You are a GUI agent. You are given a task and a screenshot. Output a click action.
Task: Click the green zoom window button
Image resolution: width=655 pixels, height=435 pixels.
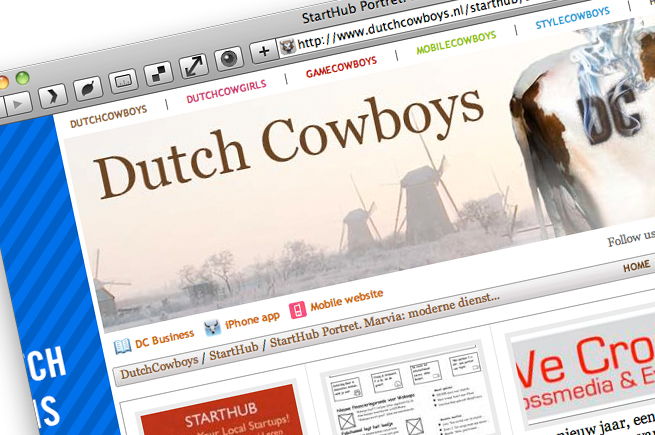(x=22, y=78)
